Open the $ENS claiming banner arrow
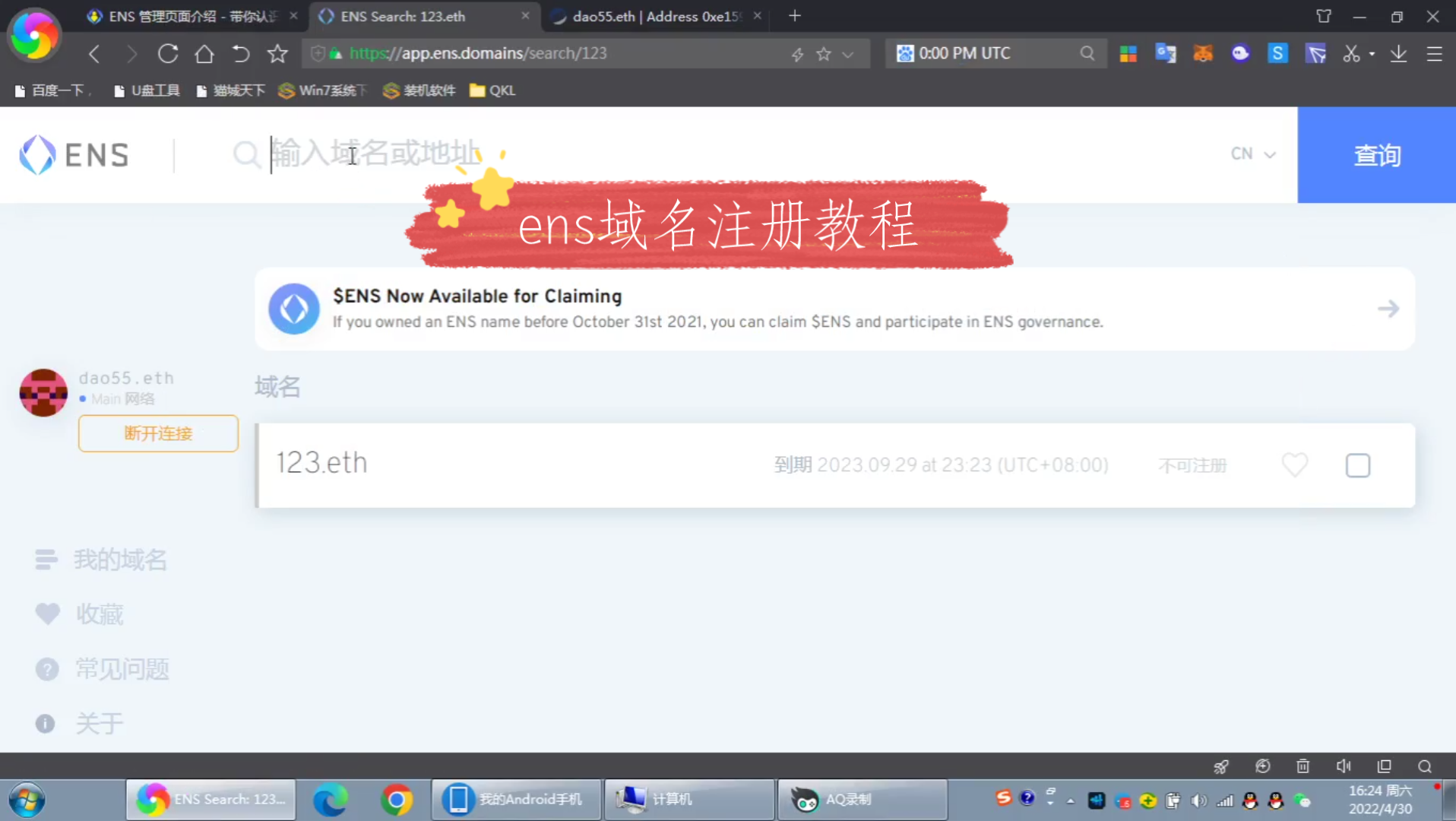Image resolution: width=1456 pixels, height=821 pixels. click(x=1388, y=309)
